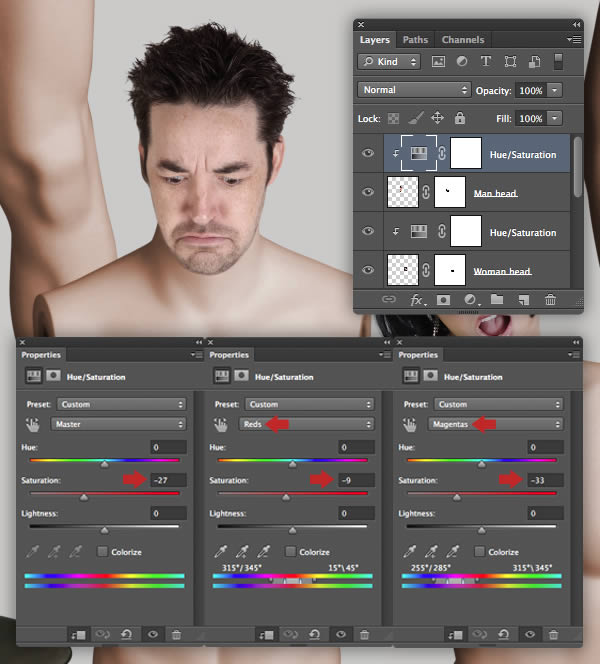Viewport: 600px width, 664px height.
Task: Select on-image adjustment hand tool in Reds panel
Action: (x=220, y=424)
